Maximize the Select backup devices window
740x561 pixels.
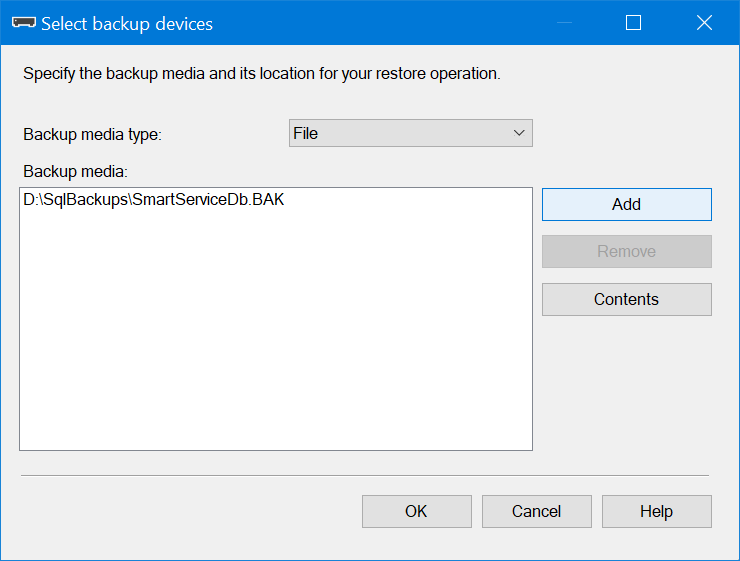tap(633, 23)
